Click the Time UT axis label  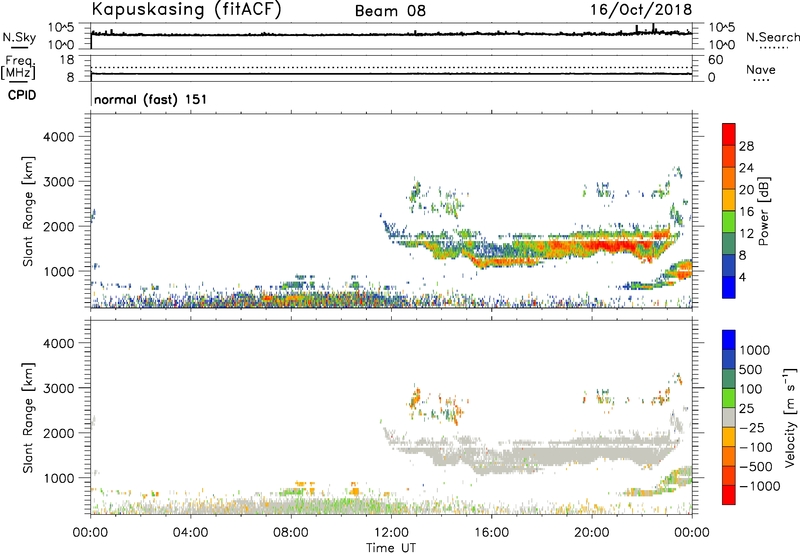tap(391, 548)
